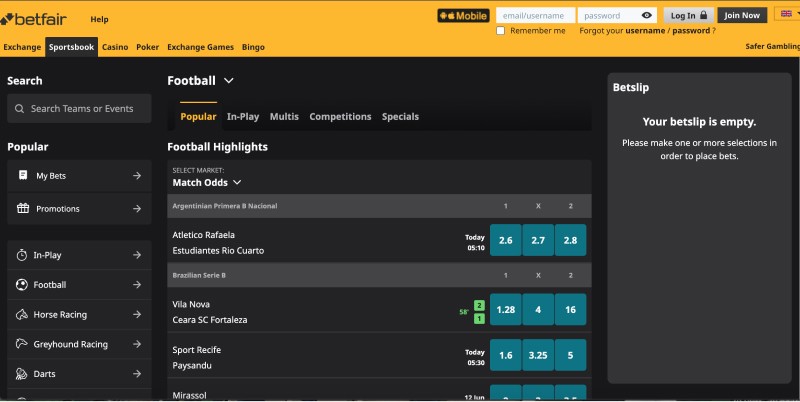
Task: Select draw odds 2.7 for Atletico Rafaela
Action: pyautogui.click(x=538, y=240)
